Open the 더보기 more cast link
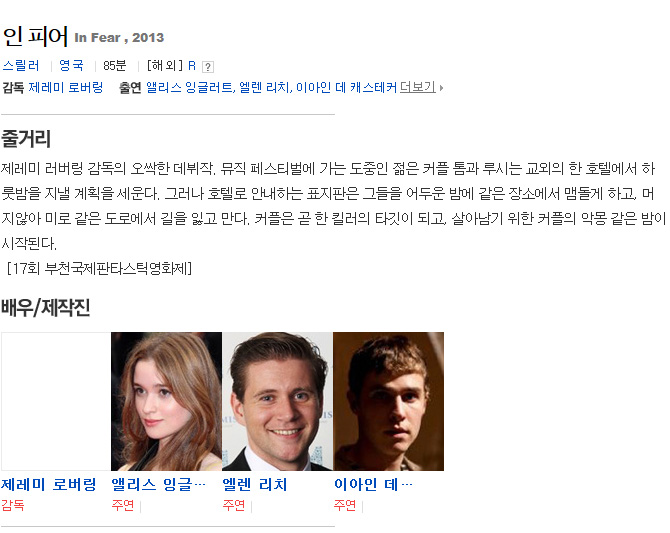Screen dimensions: 670x533 417,87
